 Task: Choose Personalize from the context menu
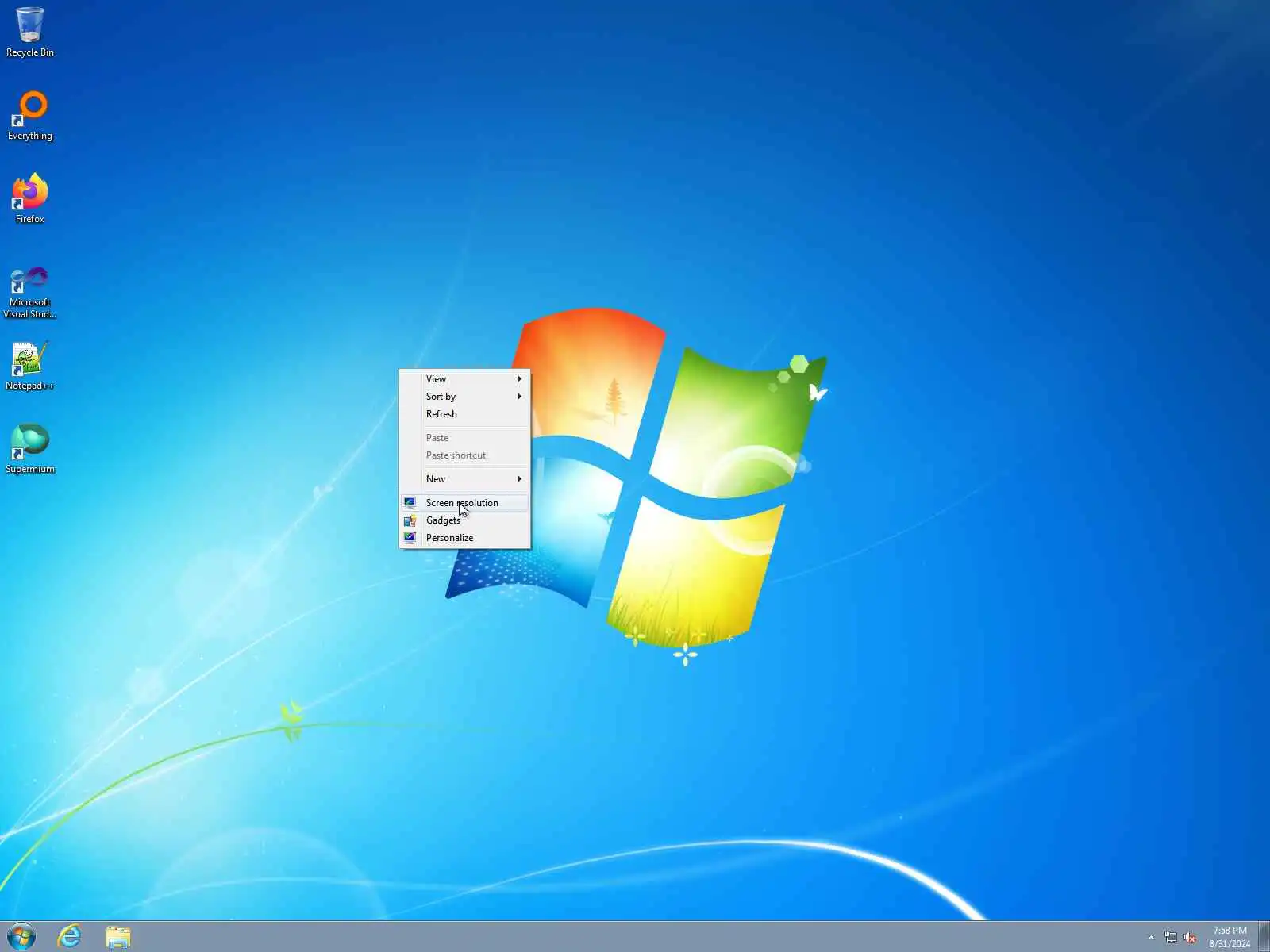pyautogui.click(x=465, y=538)
